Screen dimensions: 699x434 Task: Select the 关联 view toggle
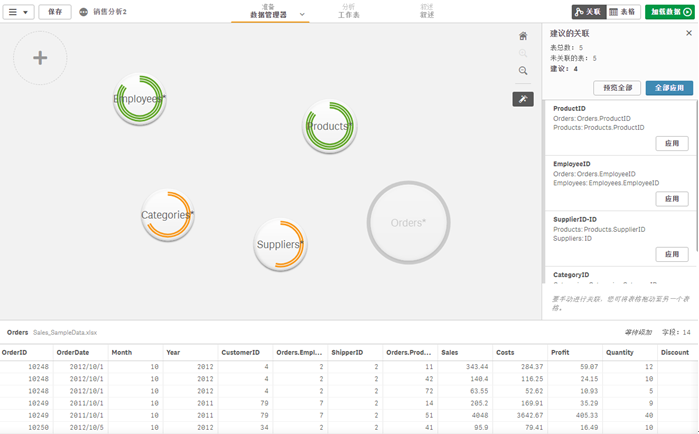tap(588, 12)
